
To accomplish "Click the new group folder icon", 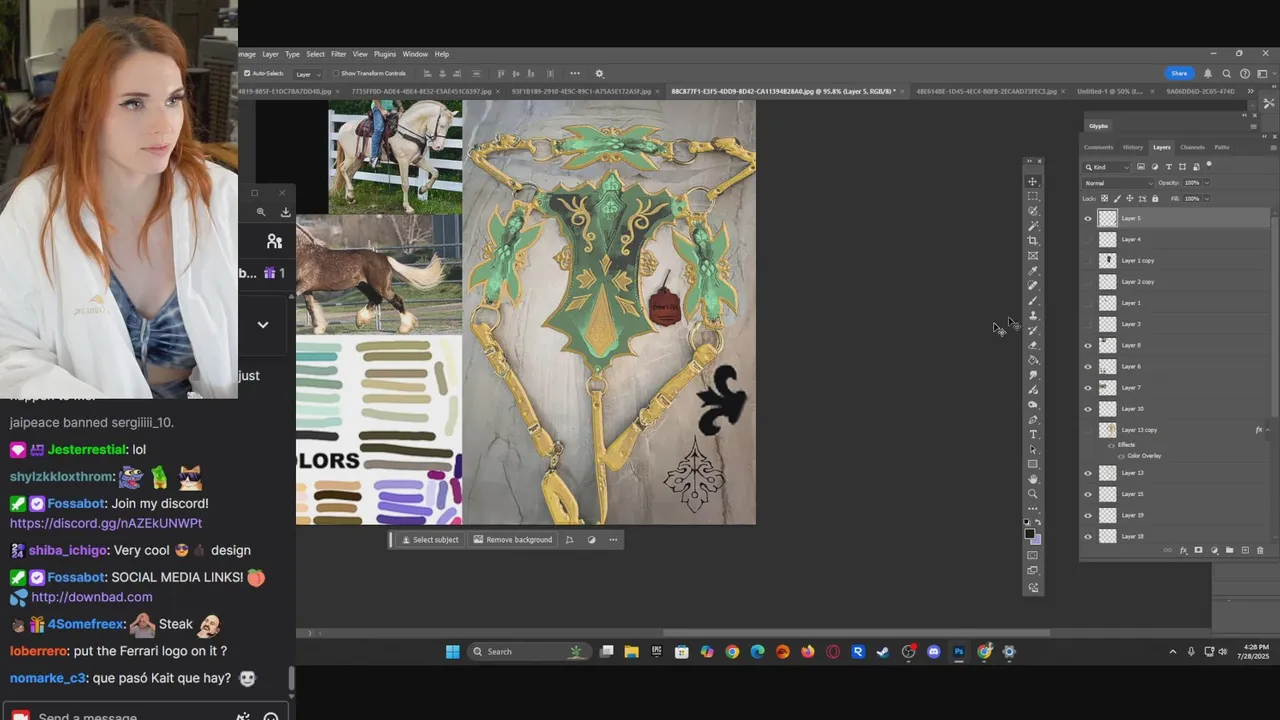I will pyautogui.click(x=1229, y=550).
